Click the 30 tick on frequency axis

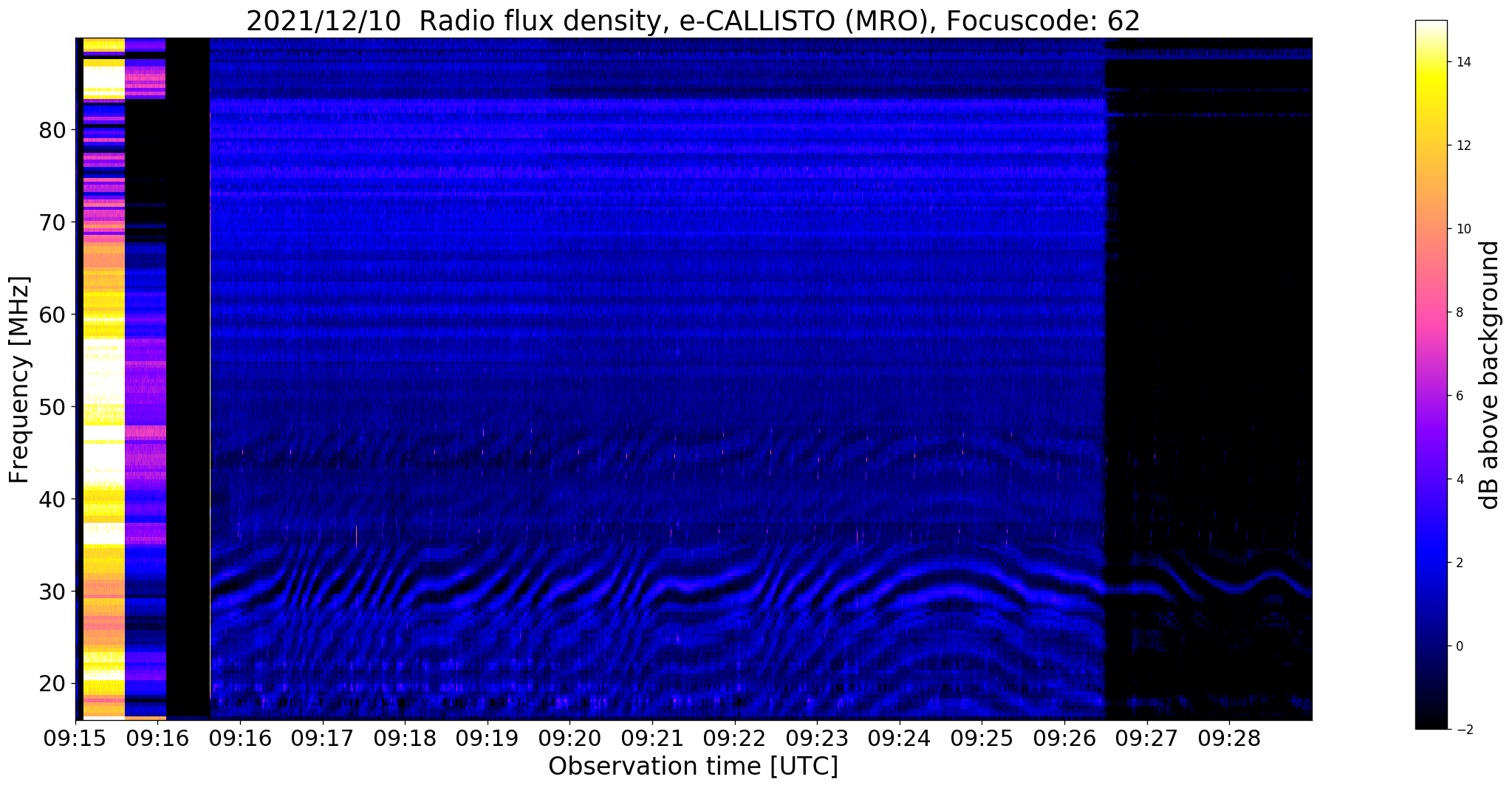(x=52, y=592)
